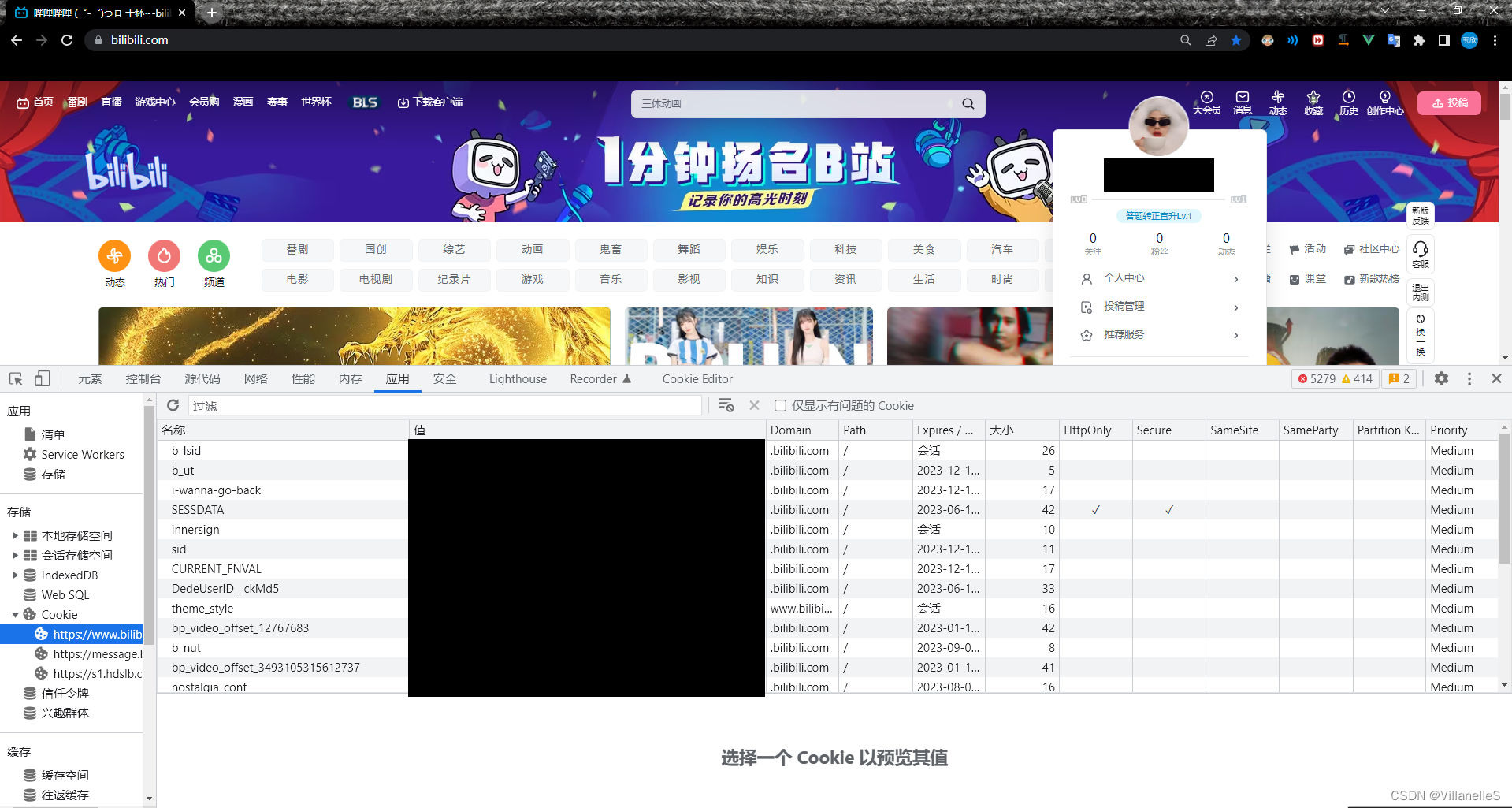1512x808 pixels.
Task: Click the 收藏 favorites icon
Action: point(1313,103)
